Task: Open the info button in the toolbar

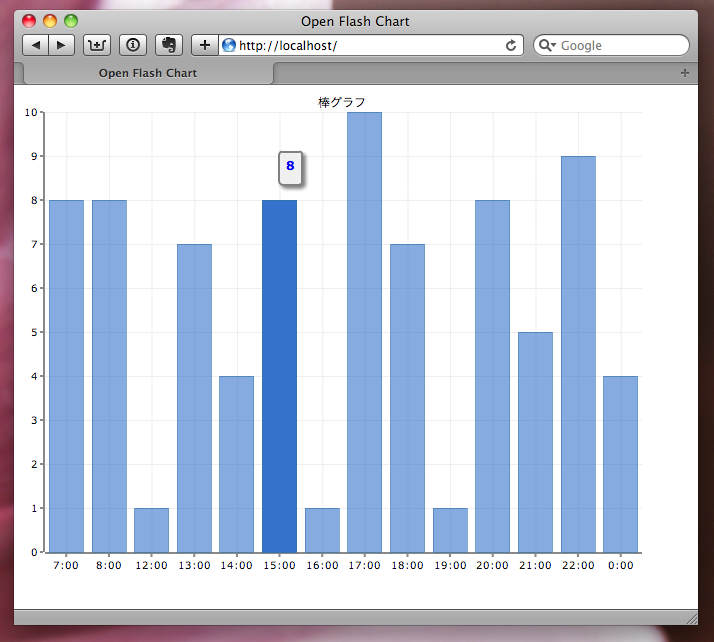Action: pyautogui.click(x=133, y=45)
